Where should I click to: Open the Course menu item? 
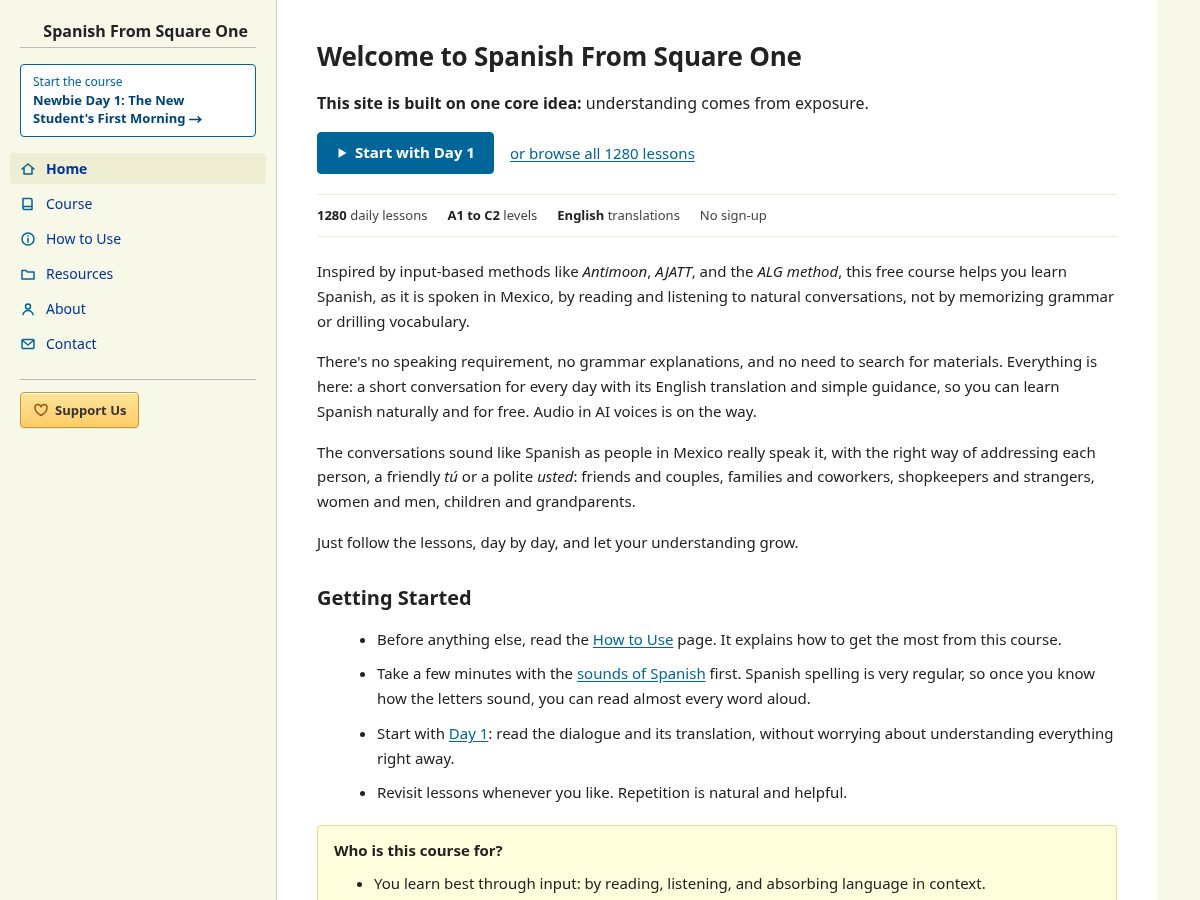[138, 204]
